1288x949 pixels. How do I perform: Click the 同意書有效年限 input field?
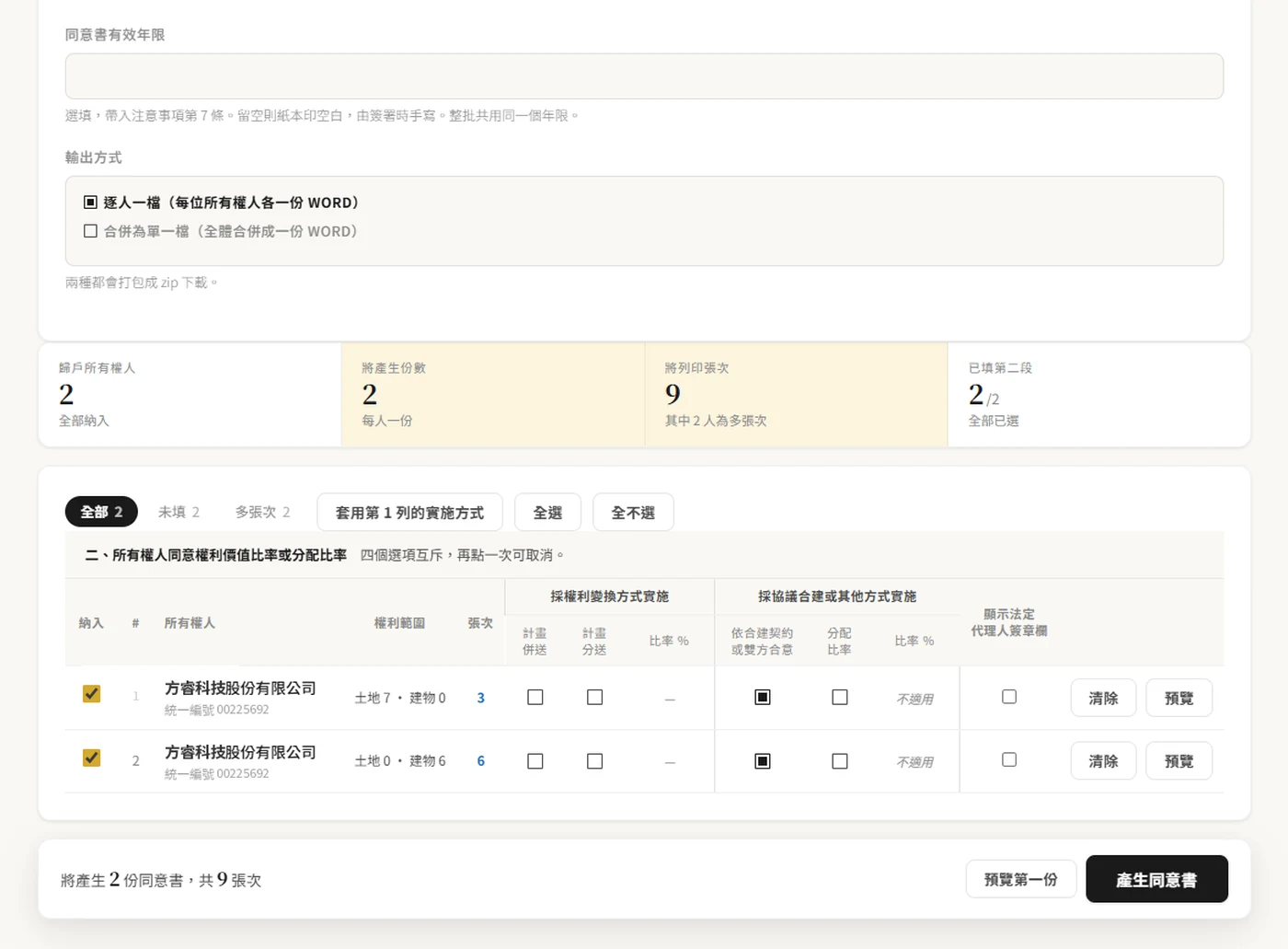pos(644,76)
